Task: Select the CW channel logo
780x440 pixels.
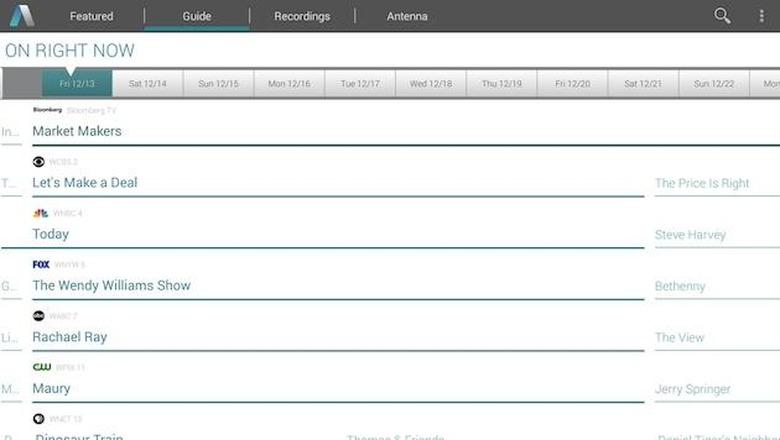Action: (x=41, y=367)
